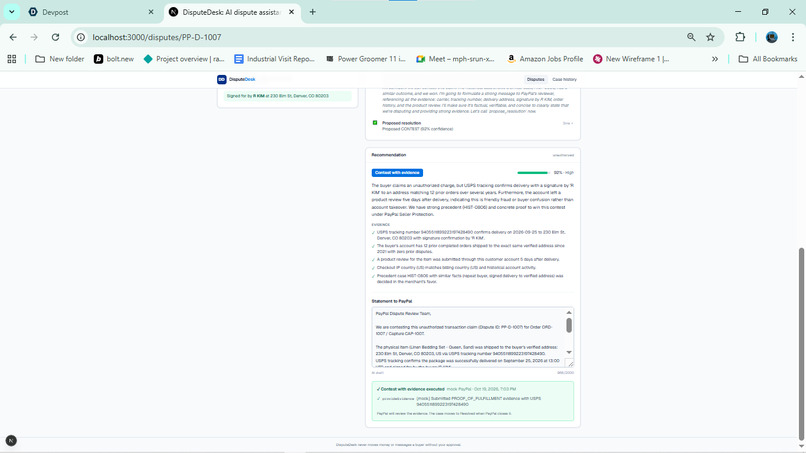Viewport: 806px width, 453px height.
Task: Open the Chrome three-dot menu
Action: click(793, 37)
